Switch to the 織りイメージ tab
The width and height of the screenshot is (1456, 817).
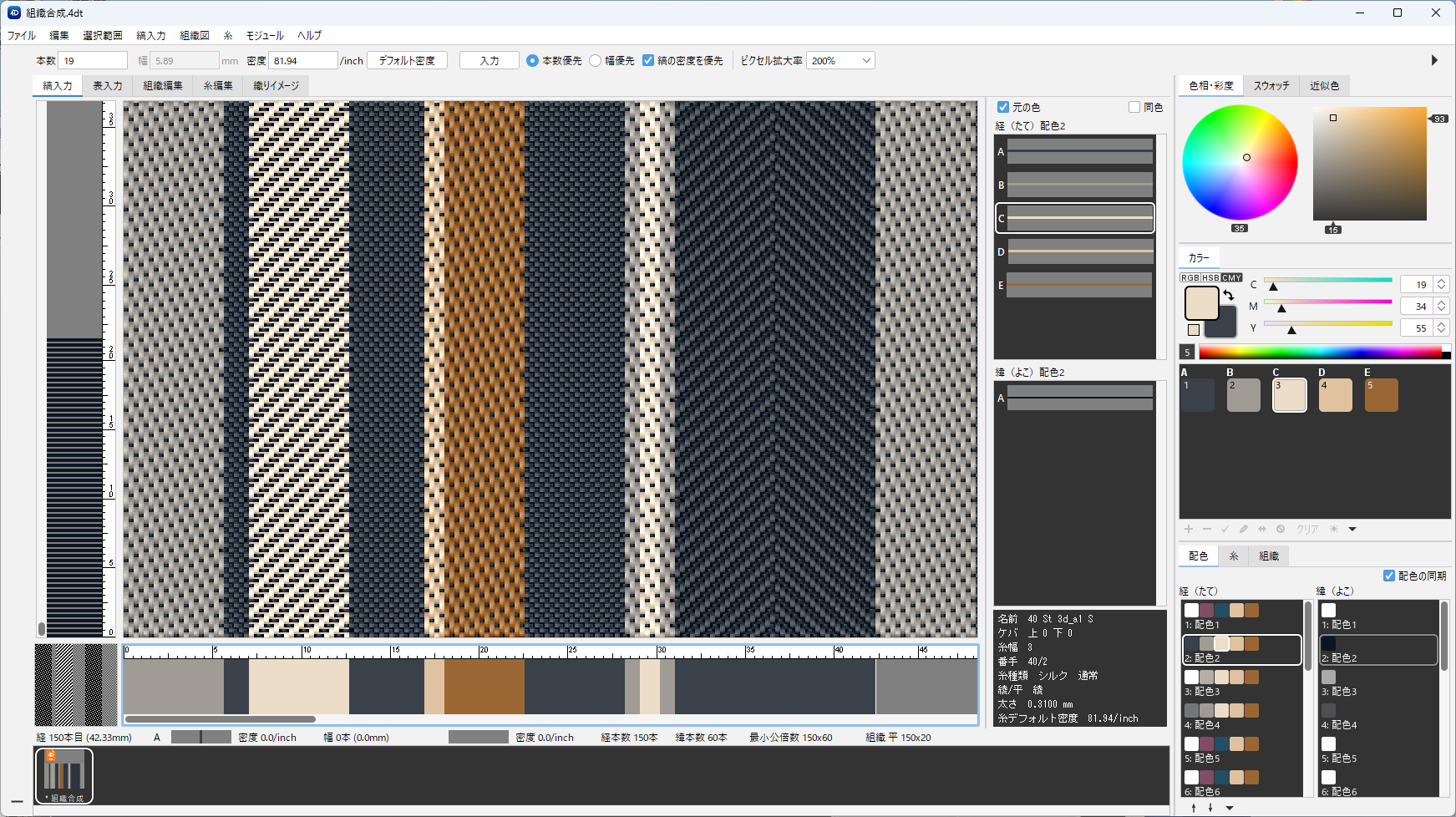tap(276, 85)
